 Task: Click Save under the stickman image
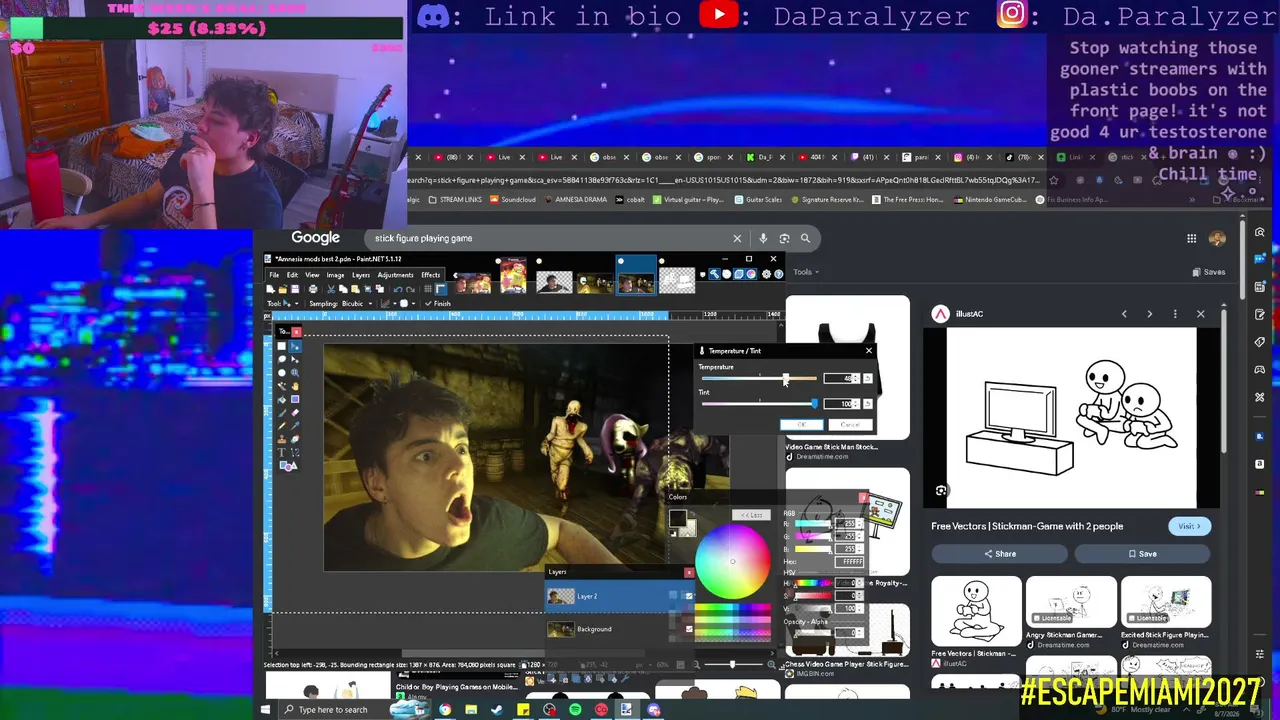pyautogui.click(x=1142, y=554)
